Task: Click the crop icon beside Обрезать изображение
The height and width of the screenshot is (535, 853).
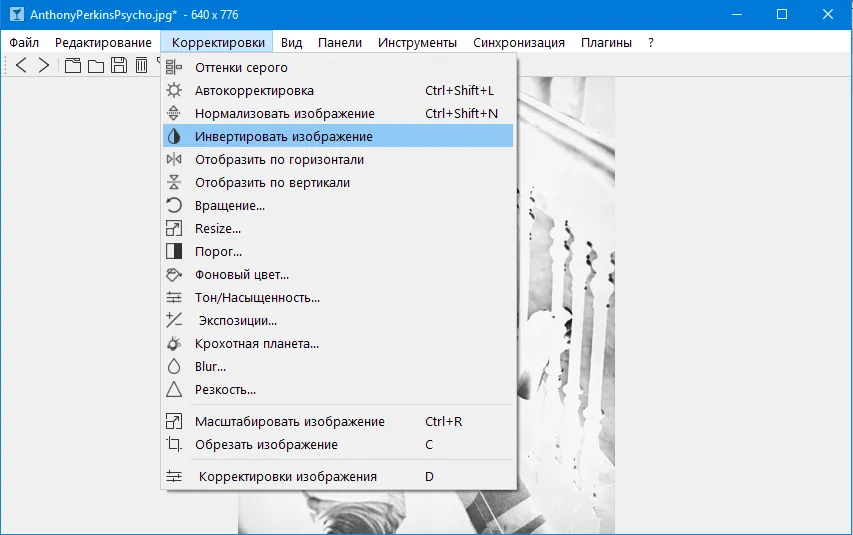Action: click(x=174, y=444)
